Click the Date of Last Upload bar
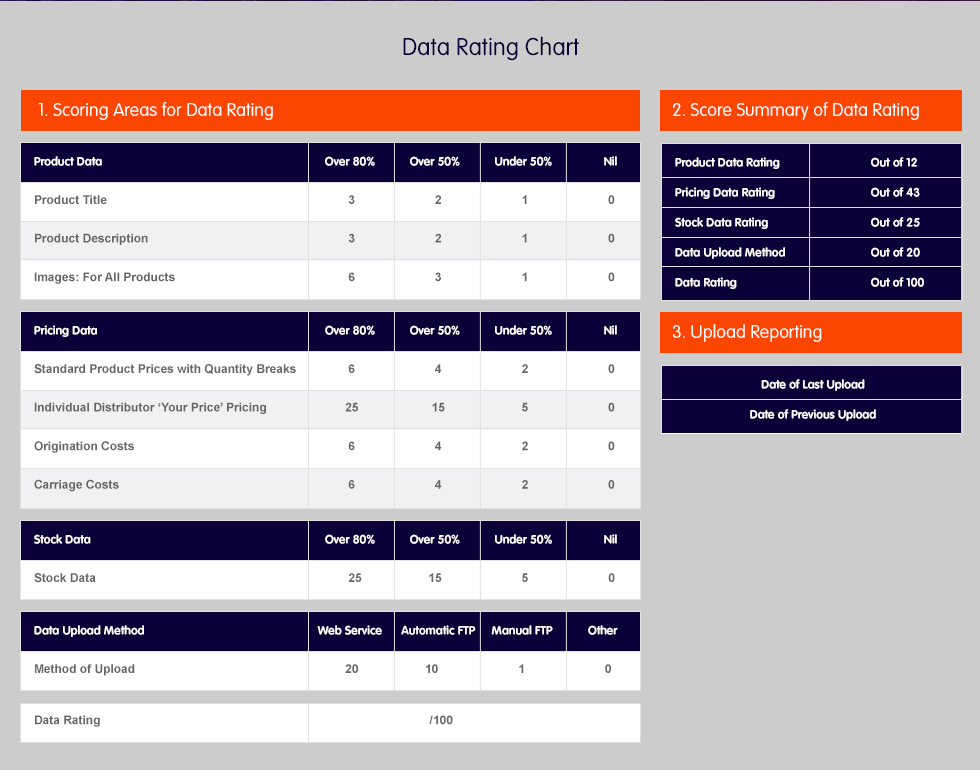Screen dimensions: 980x770 812,384
